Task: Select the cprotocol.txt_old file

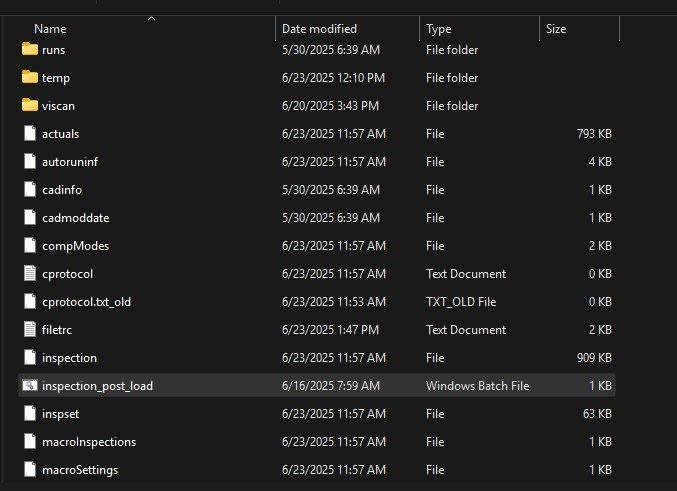Action: click(86, 302)
